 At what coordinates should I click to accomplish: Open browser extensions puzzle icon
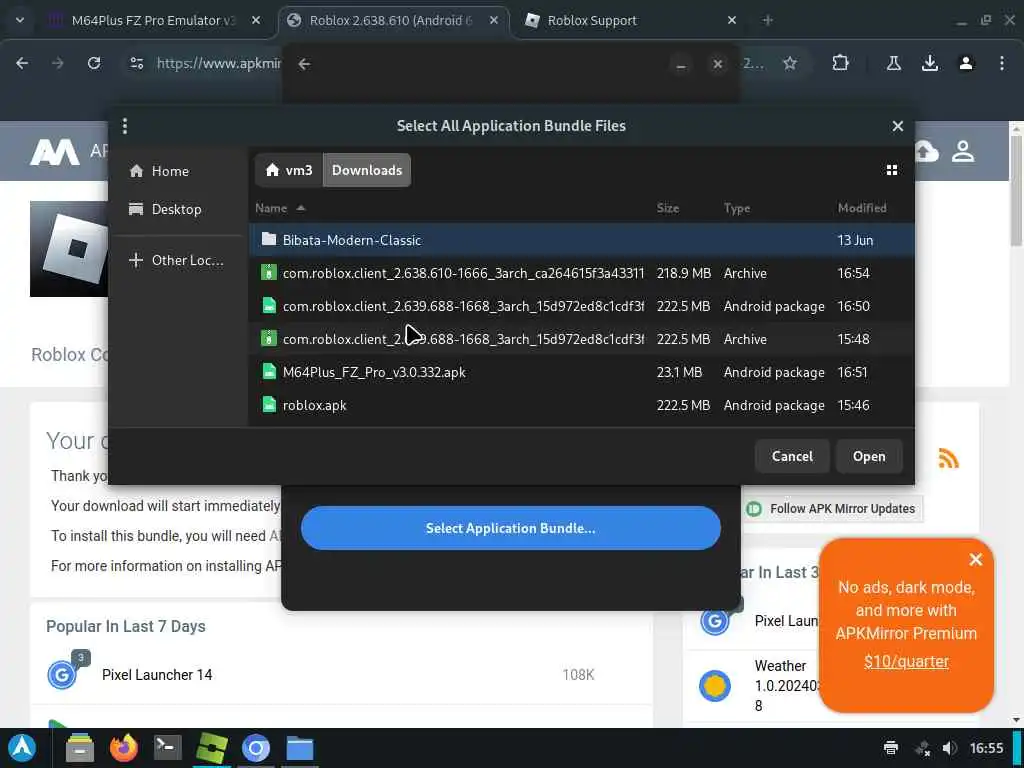tap(840, 63)
